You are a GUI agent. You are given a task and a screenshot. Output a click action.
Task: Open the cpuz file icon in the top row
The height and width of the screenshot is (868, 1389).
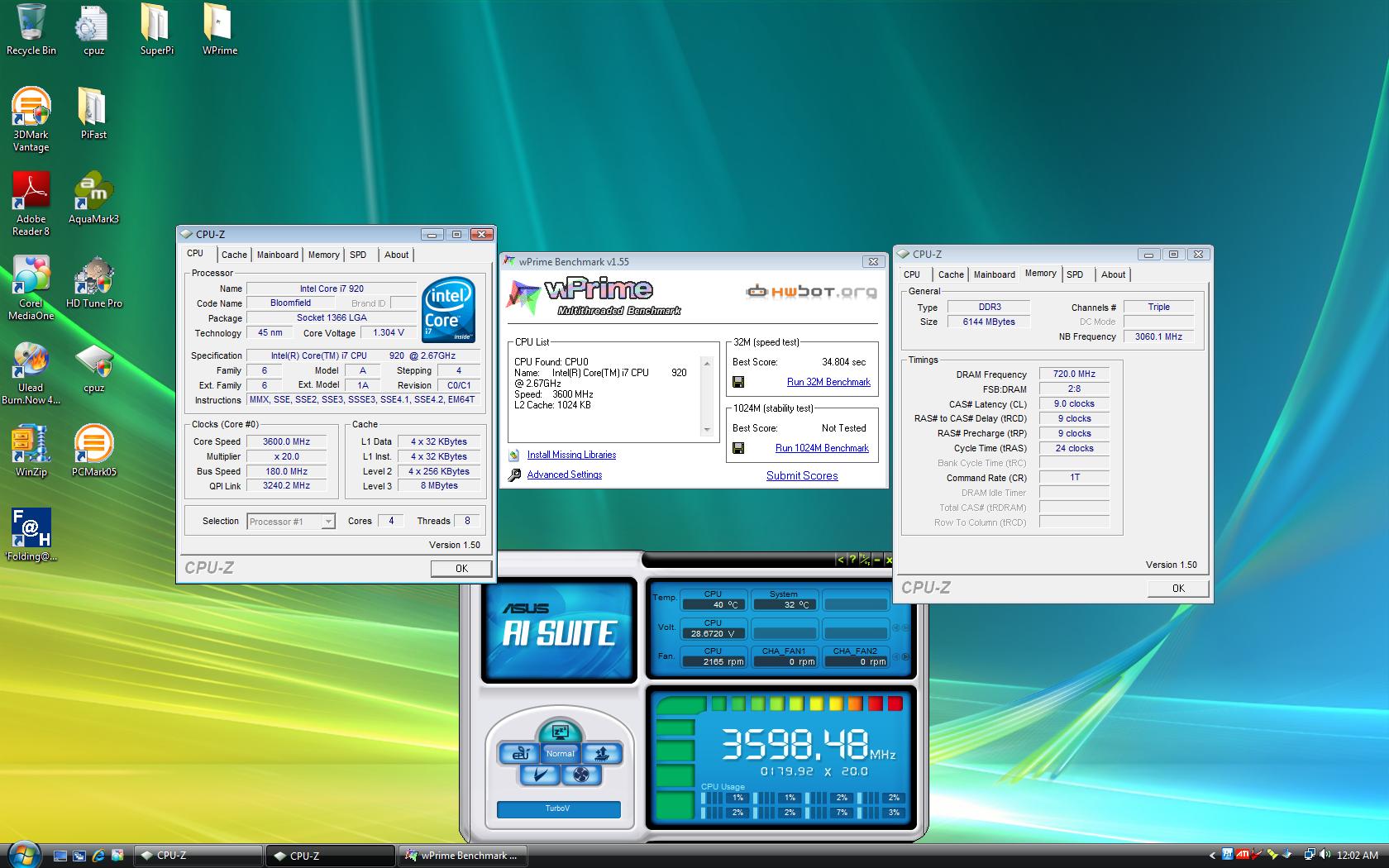(93, 30)
